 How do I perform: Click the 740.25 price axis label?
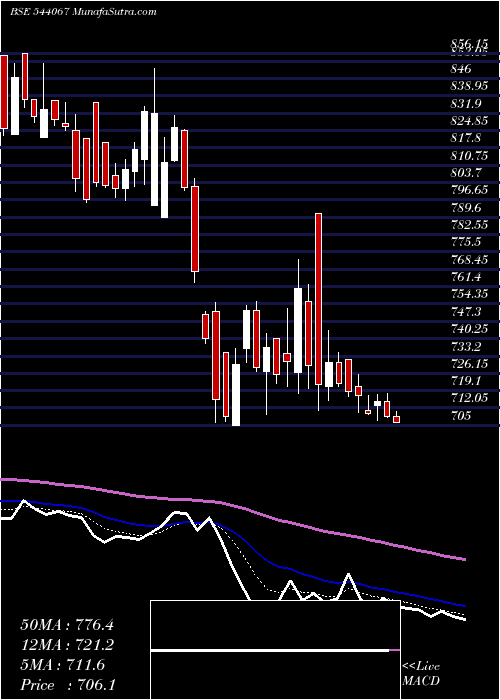[x=469, y=329]
